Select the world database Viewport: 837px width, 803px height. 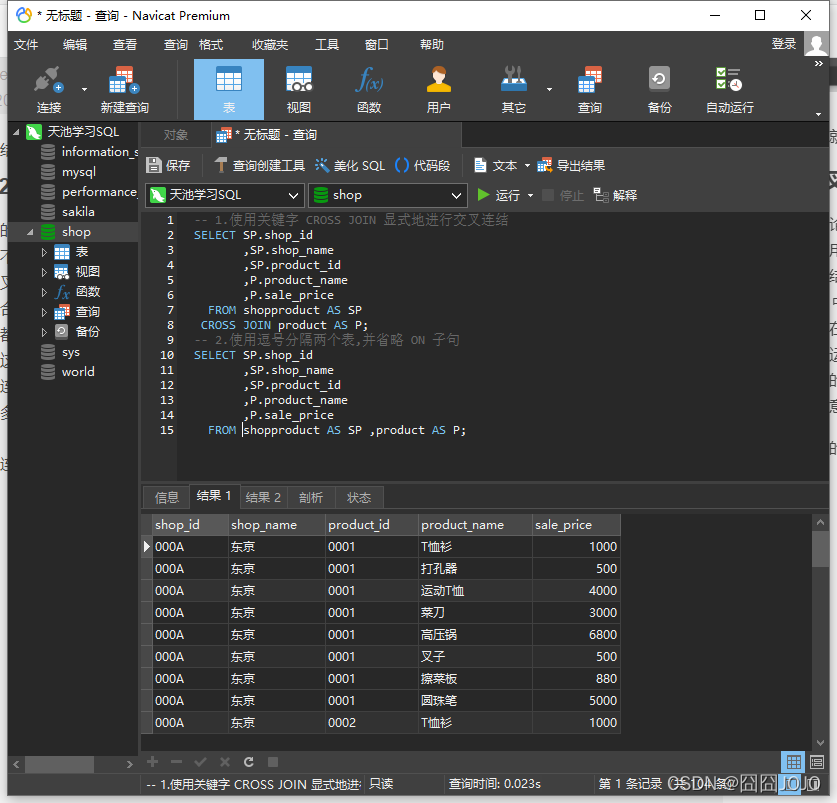78,372
